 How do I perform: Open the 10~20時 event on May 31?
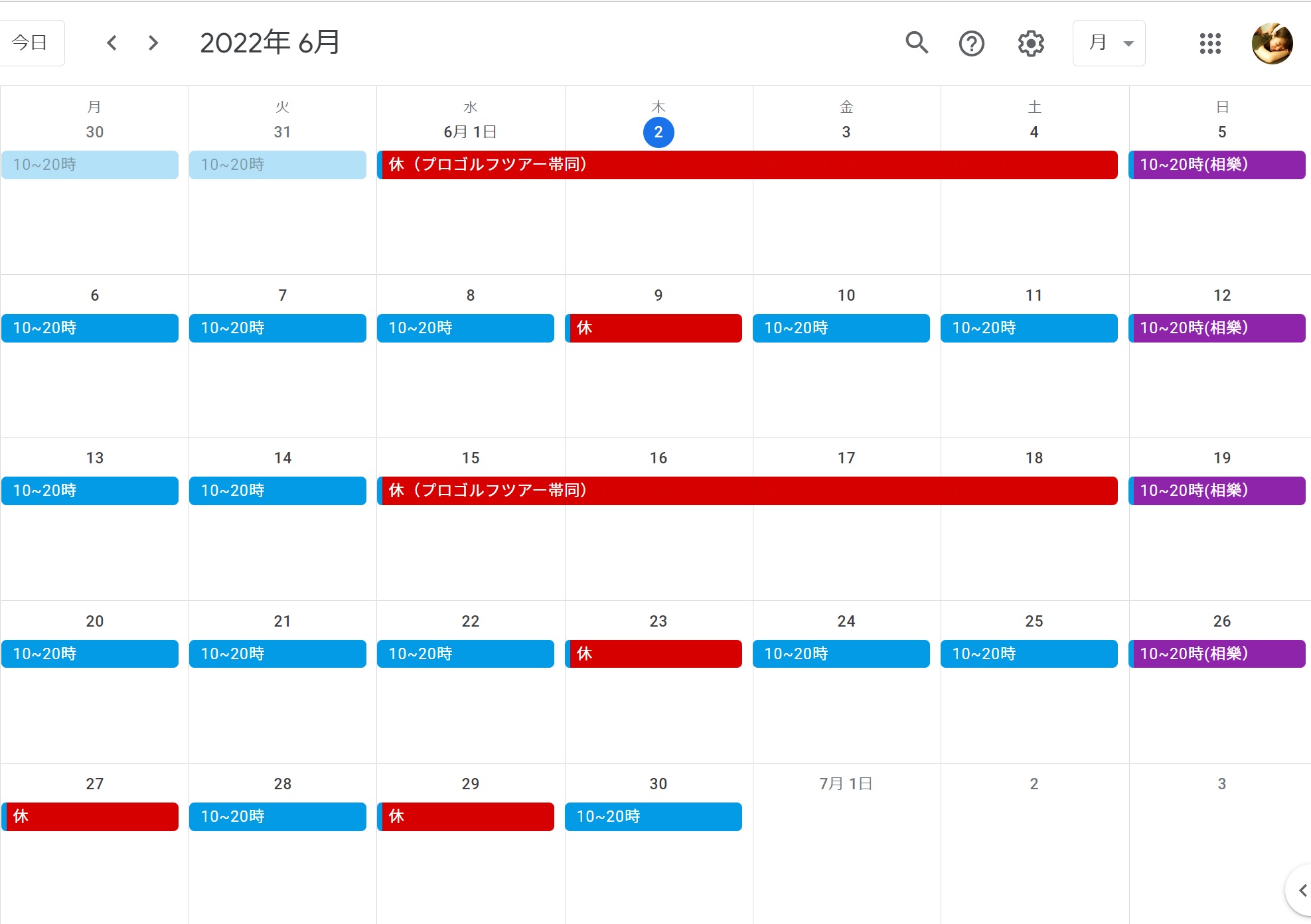click(x=277, y=165)
